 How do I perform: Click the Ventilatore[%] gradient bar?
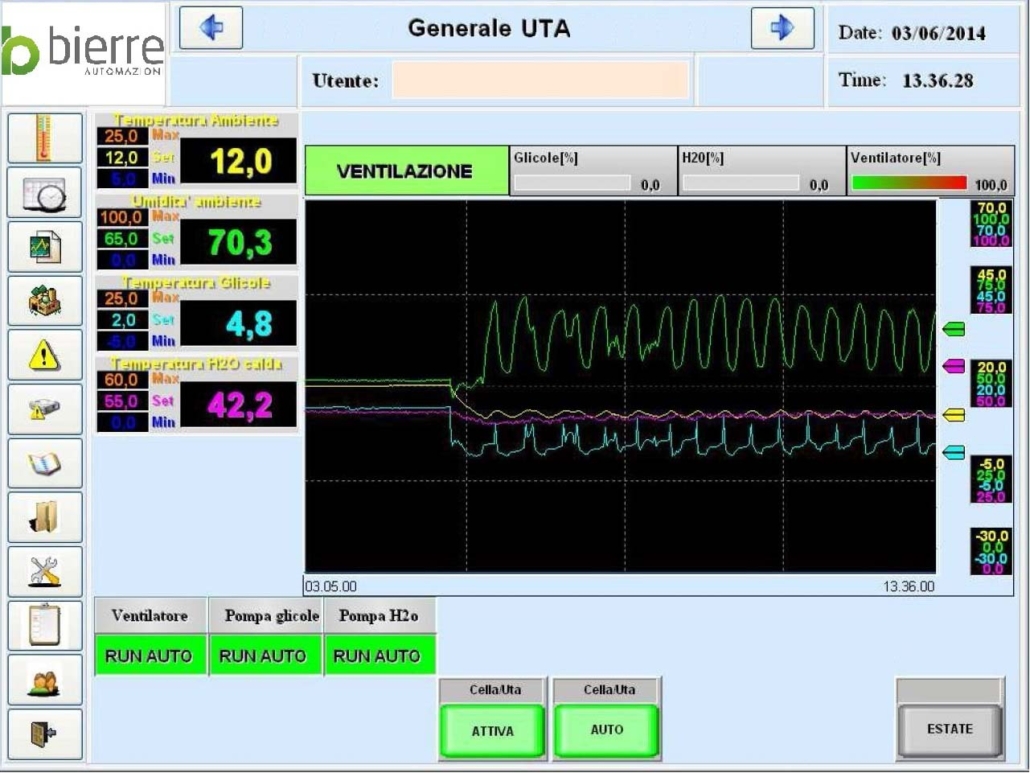(x=908, y=184)
